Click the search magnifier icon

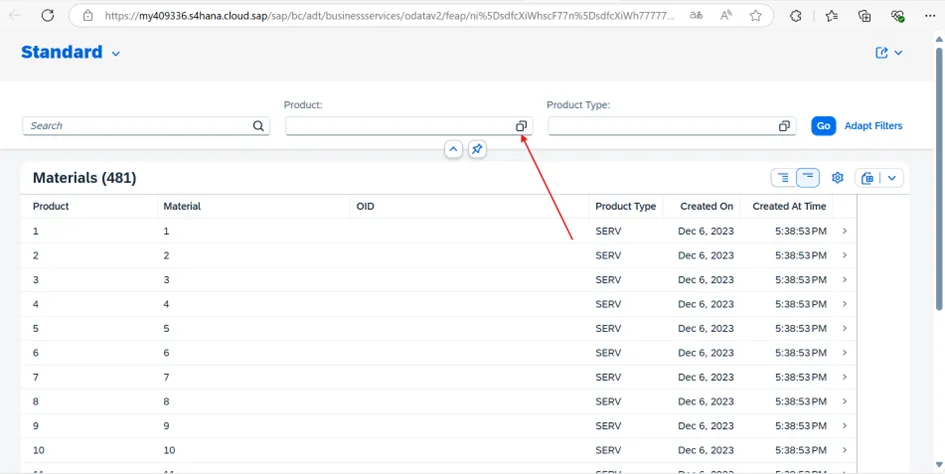click(x=258, y=126)
